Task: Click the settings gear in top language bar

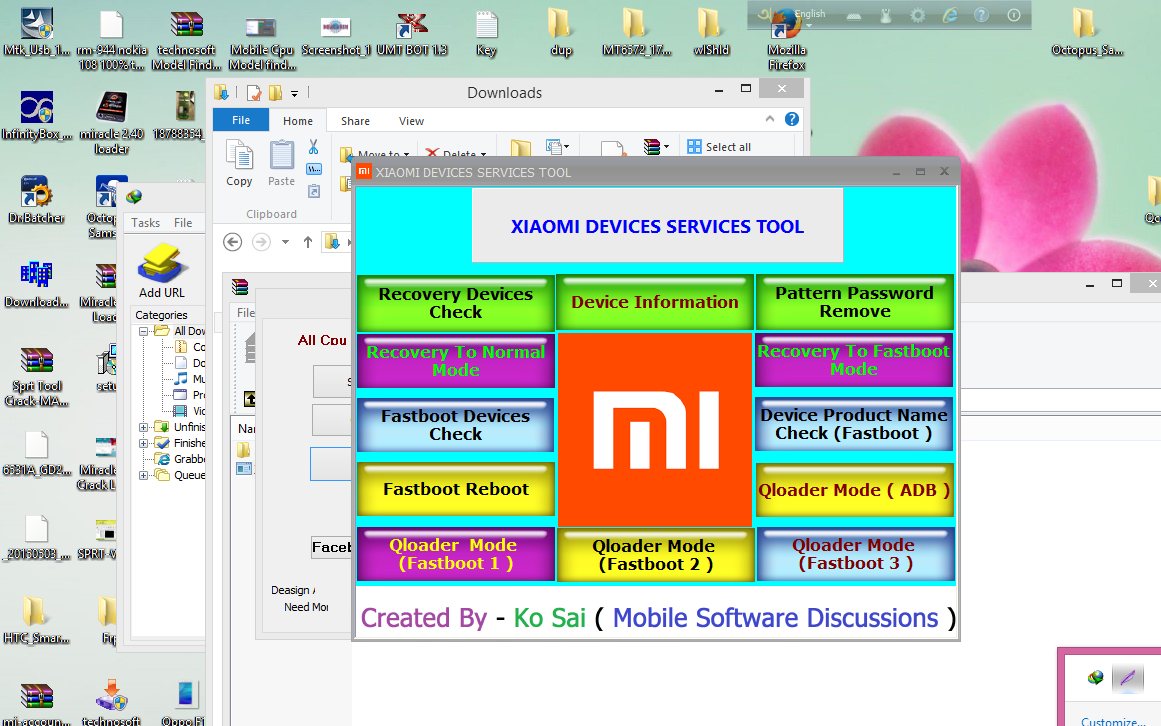Action: 917,16
